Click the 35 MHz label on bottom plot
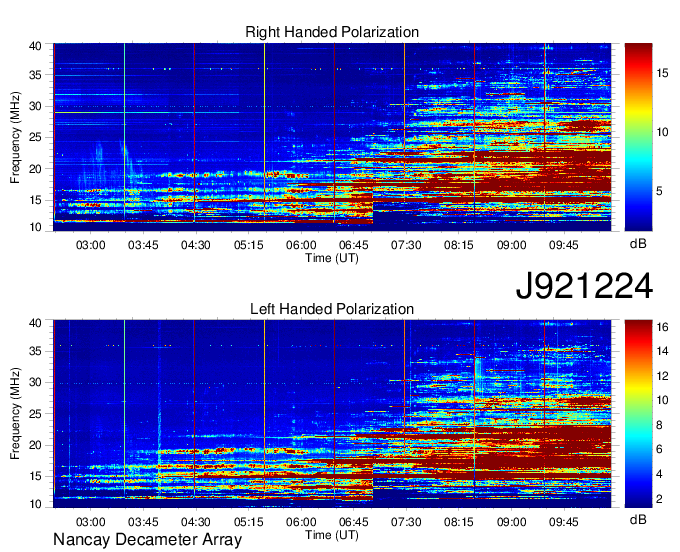 coord(35,351)
